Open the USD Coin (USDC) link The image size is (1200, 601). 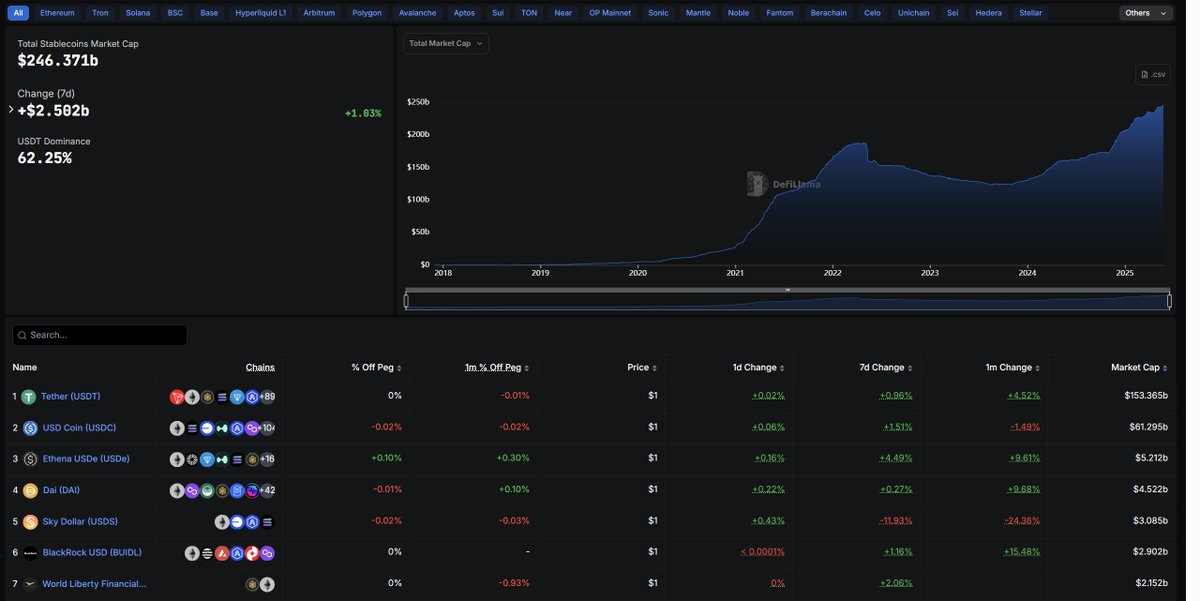[x=79, y=428]
